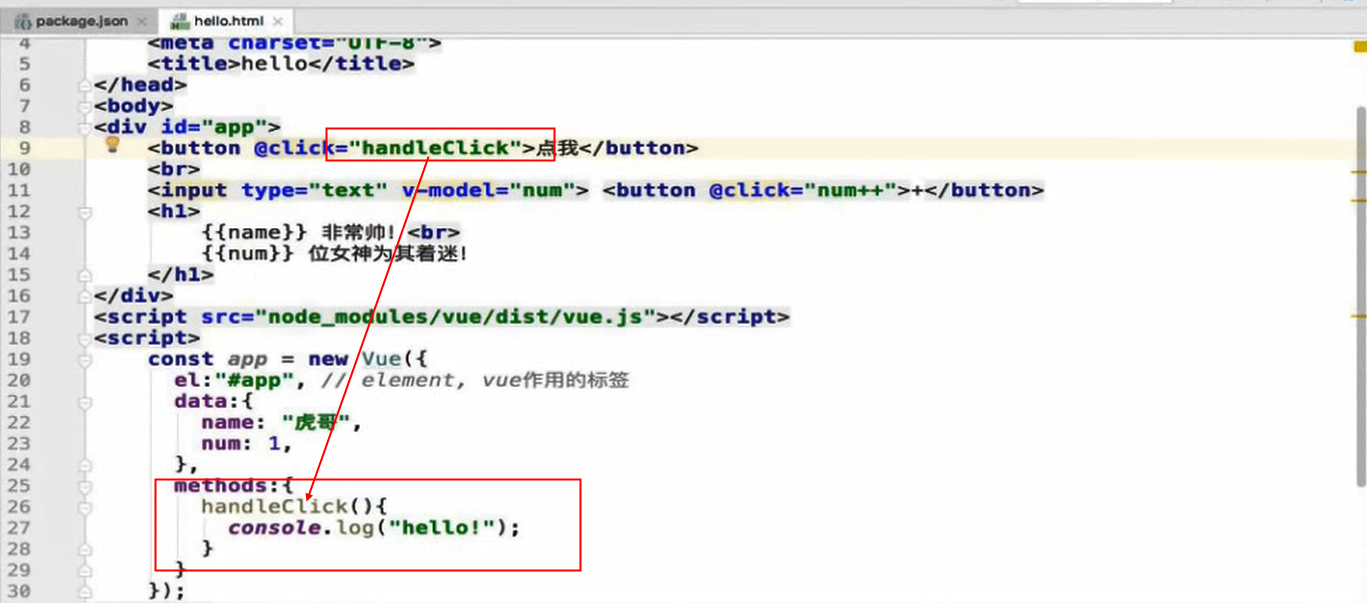Click the name: "虎哥" property line
The image size is (1367, 603).
(281, 422)
